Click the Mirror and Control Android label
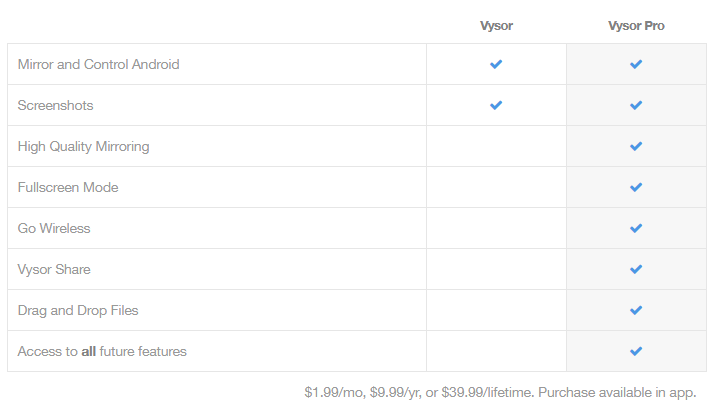 [x=98, y=64]
